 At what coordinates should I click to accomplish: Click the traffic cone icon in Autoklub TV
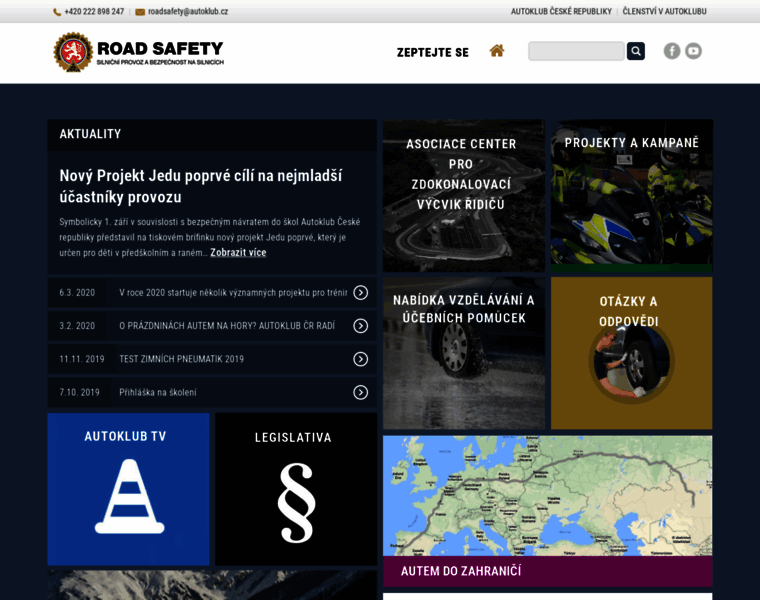[x=129, y=496]
